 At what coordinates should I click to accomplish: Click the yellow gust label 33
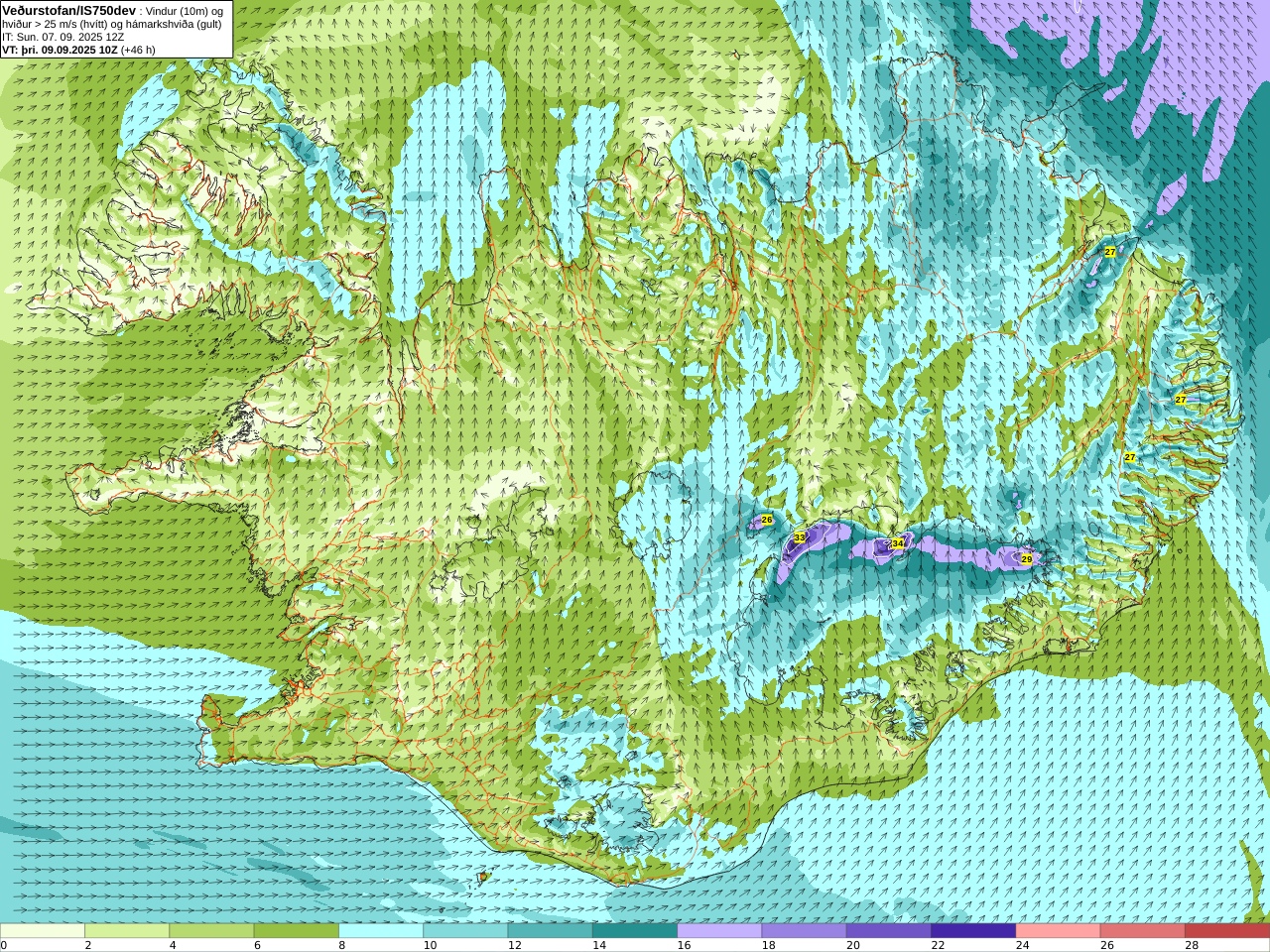tap(800, 537)
